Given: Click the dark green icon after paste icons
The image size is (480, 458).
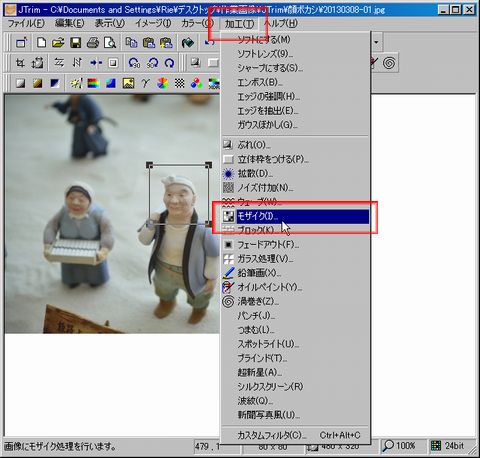Looking at the screenshot, I should tap(188, 43).
